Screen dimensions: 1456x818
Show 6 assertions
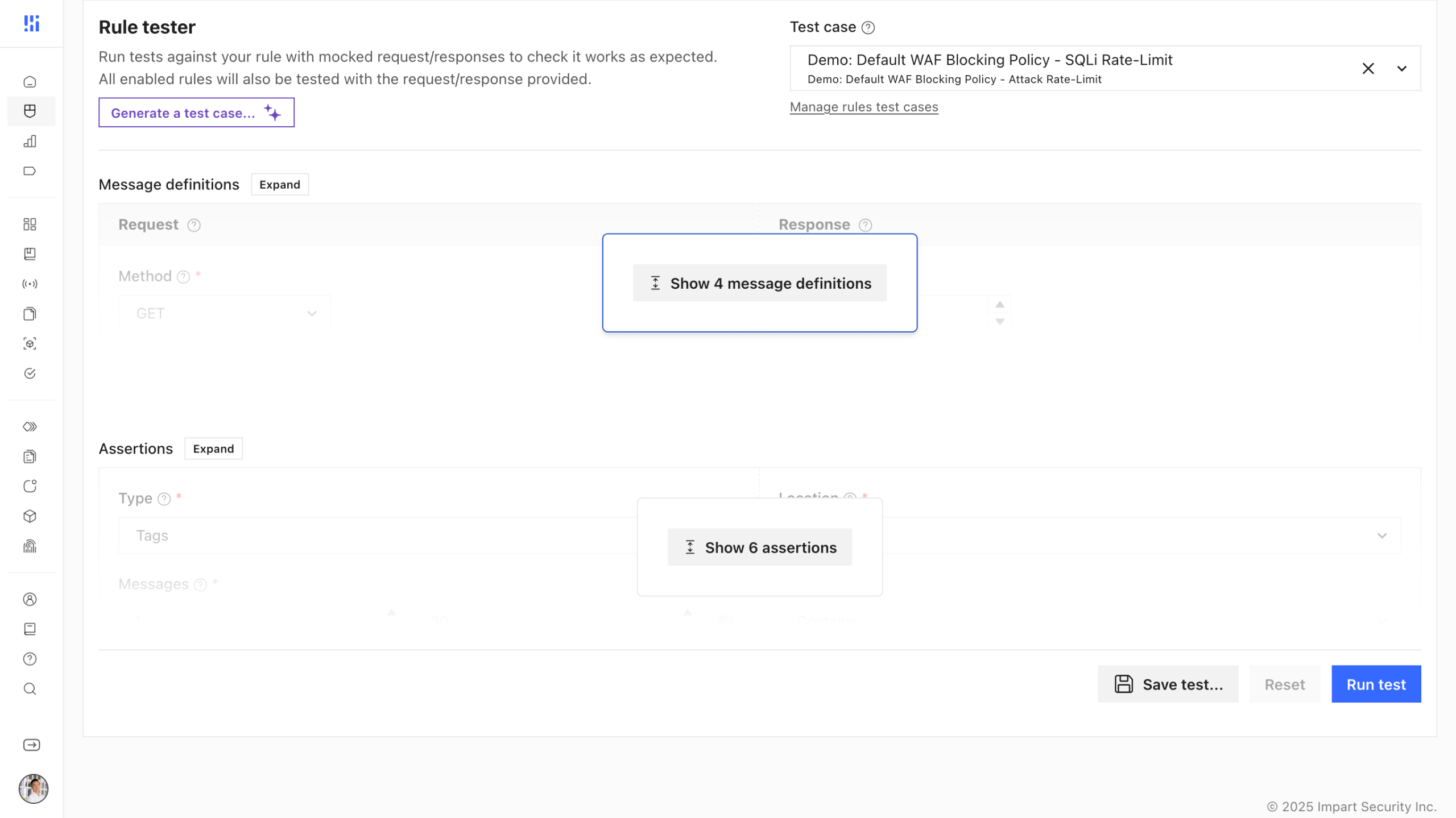[x=759, y=547]
